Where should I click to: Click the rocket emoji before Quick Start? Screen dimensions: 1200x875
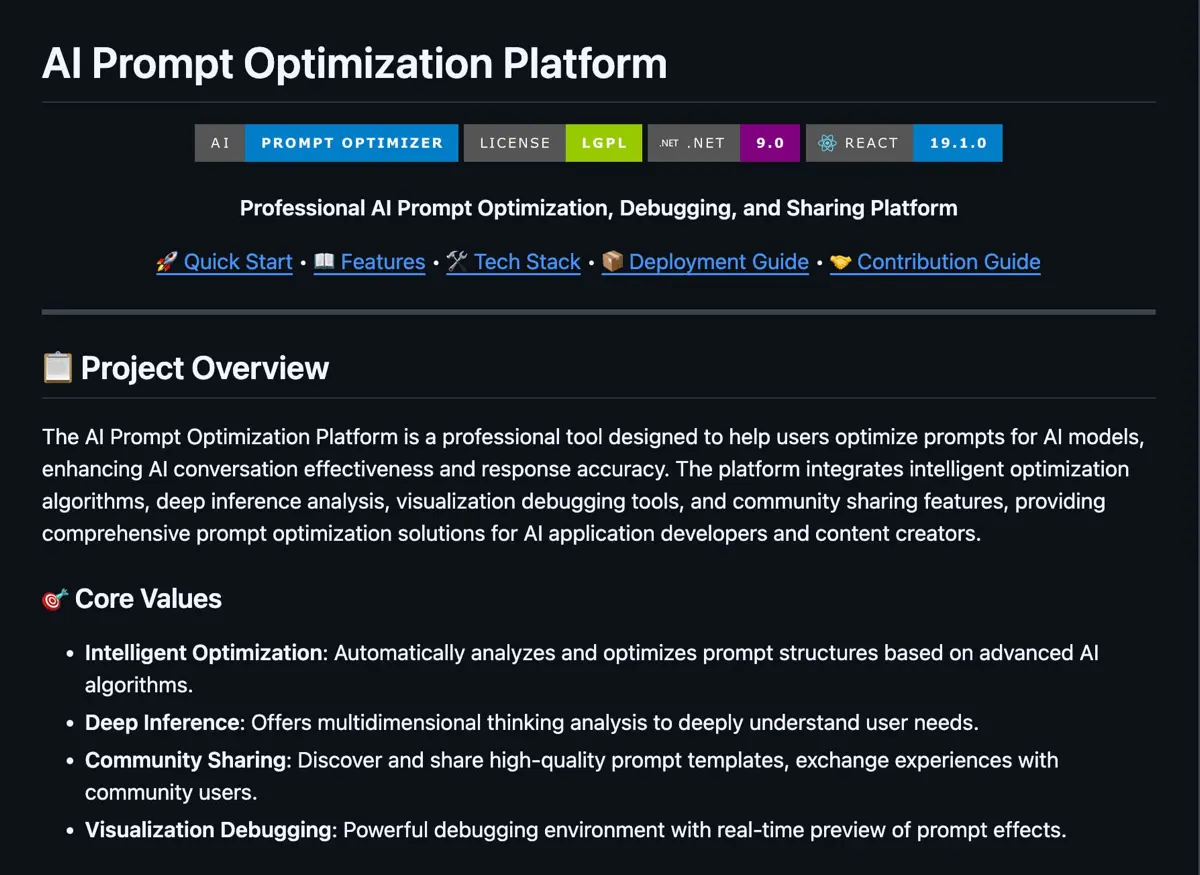[x=166, y=262]
